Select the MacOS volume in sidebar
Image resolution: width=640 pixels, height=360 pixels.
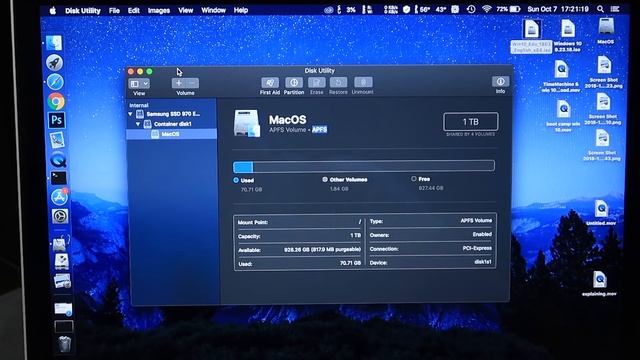pyautogui.click(x=171, y=134)
